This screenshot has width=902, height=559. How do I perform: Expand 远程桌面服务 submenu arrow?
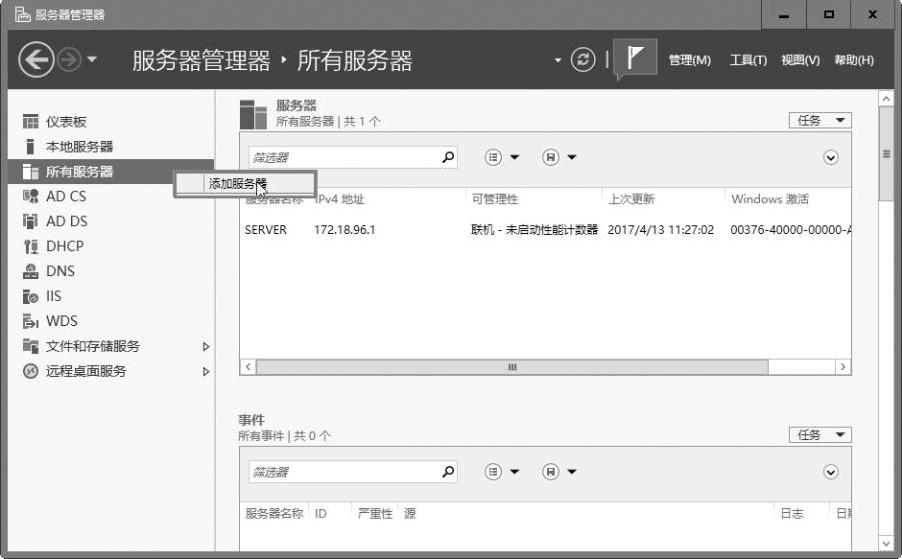tap(206, 372)
